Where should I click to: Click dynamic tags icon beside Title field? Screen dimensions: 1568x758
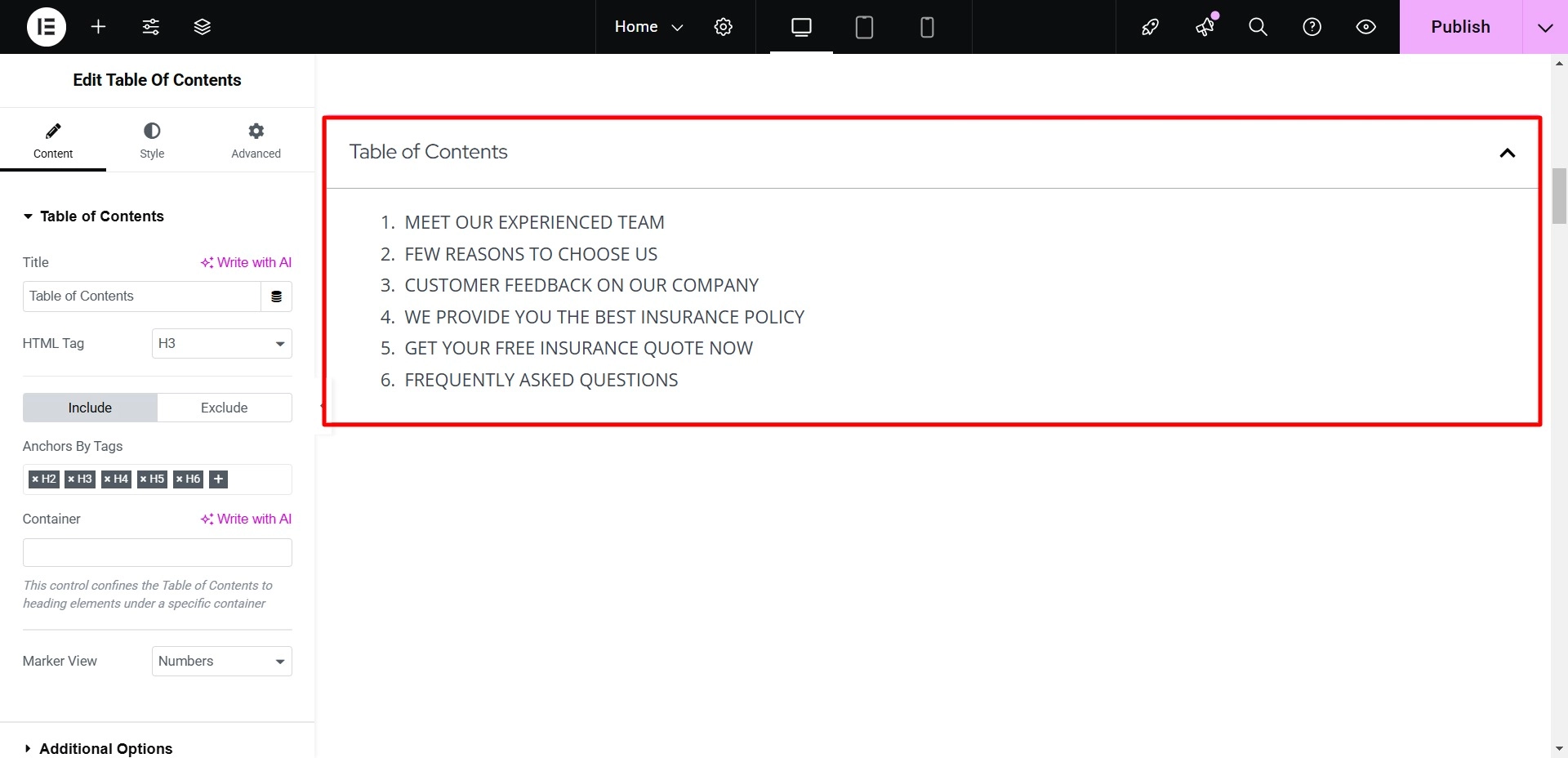(276, 297)
